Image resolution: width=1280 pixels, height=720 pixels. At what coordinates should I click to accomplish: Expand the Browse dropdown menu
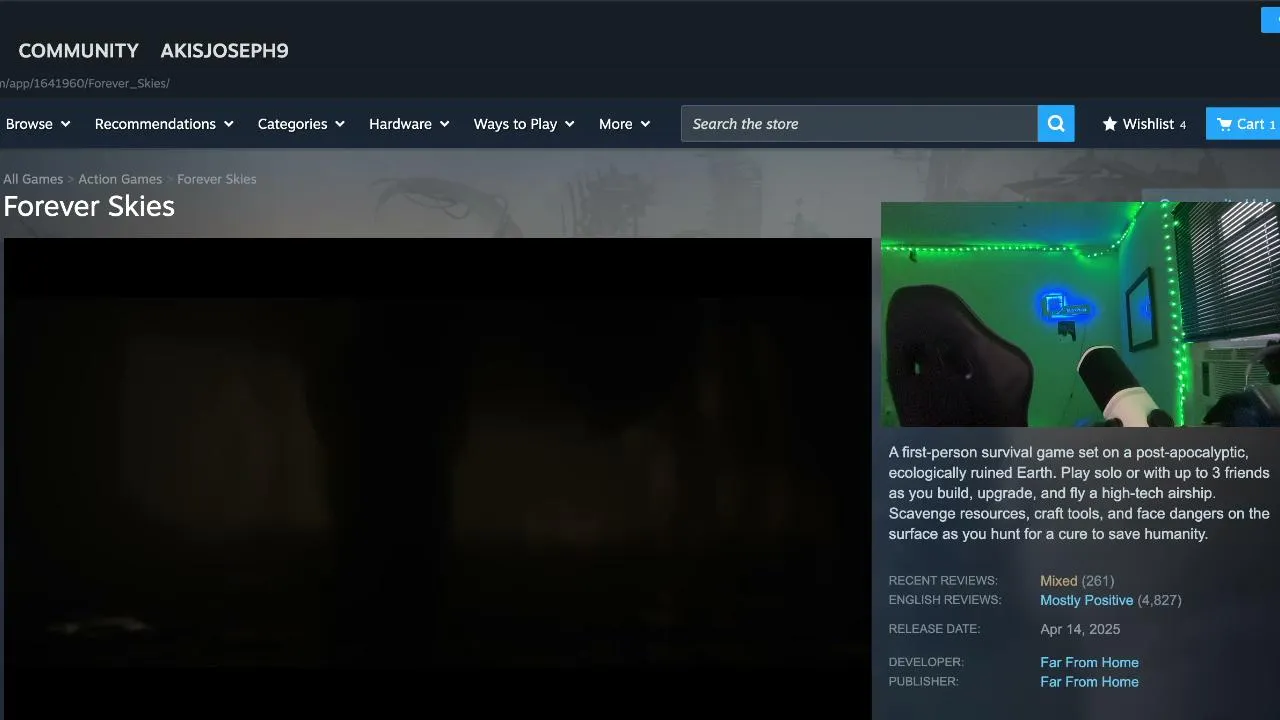[x=38, y=124]
